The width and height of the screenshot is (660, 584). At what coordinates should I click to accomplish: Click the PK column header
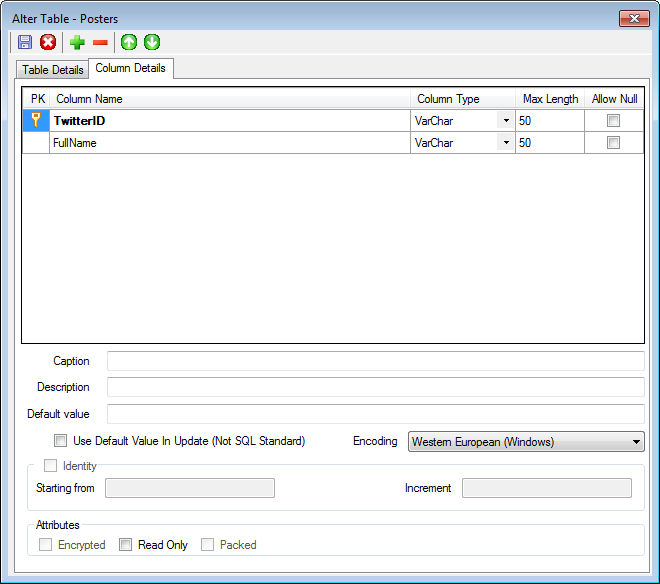click(x=37, y=99)
